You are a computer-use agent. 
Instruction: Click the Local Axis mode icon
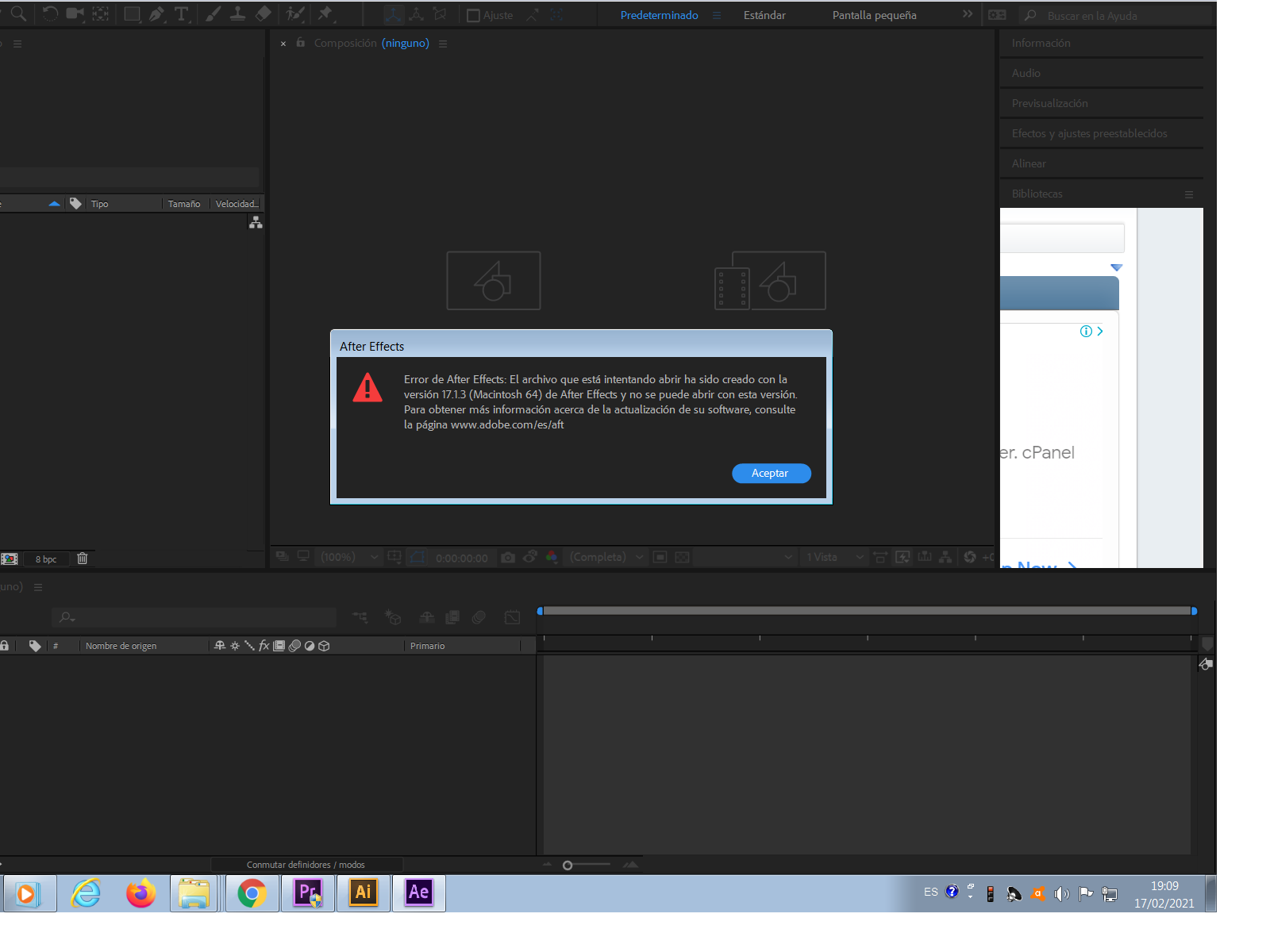coord(393,14)
